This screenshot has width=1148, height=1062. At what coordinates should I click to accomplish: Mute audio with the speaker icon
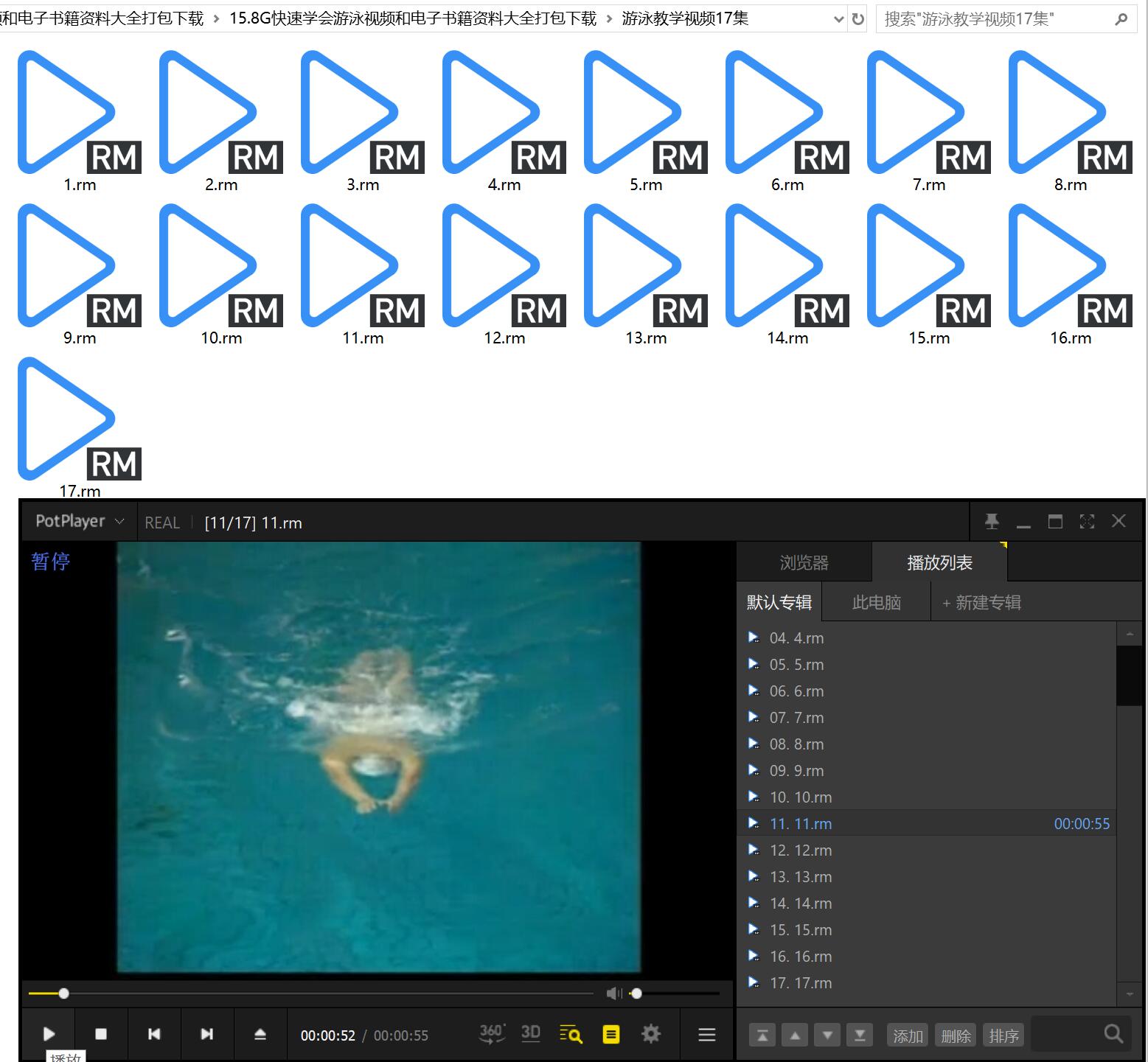click(613, 993)
